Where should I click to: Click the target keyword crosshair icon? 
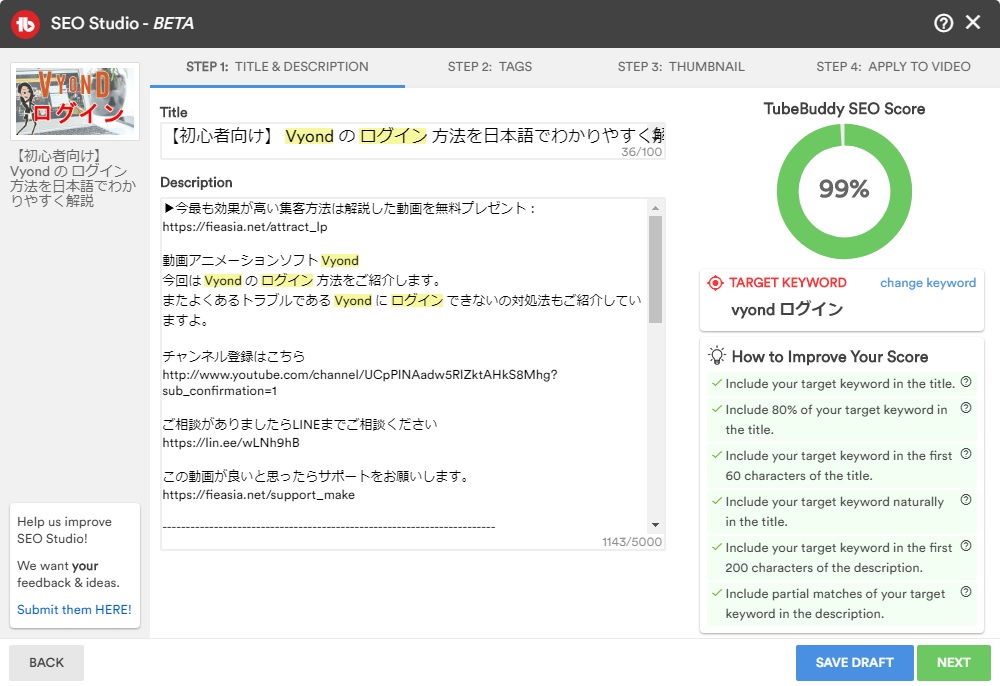point(716,283)
